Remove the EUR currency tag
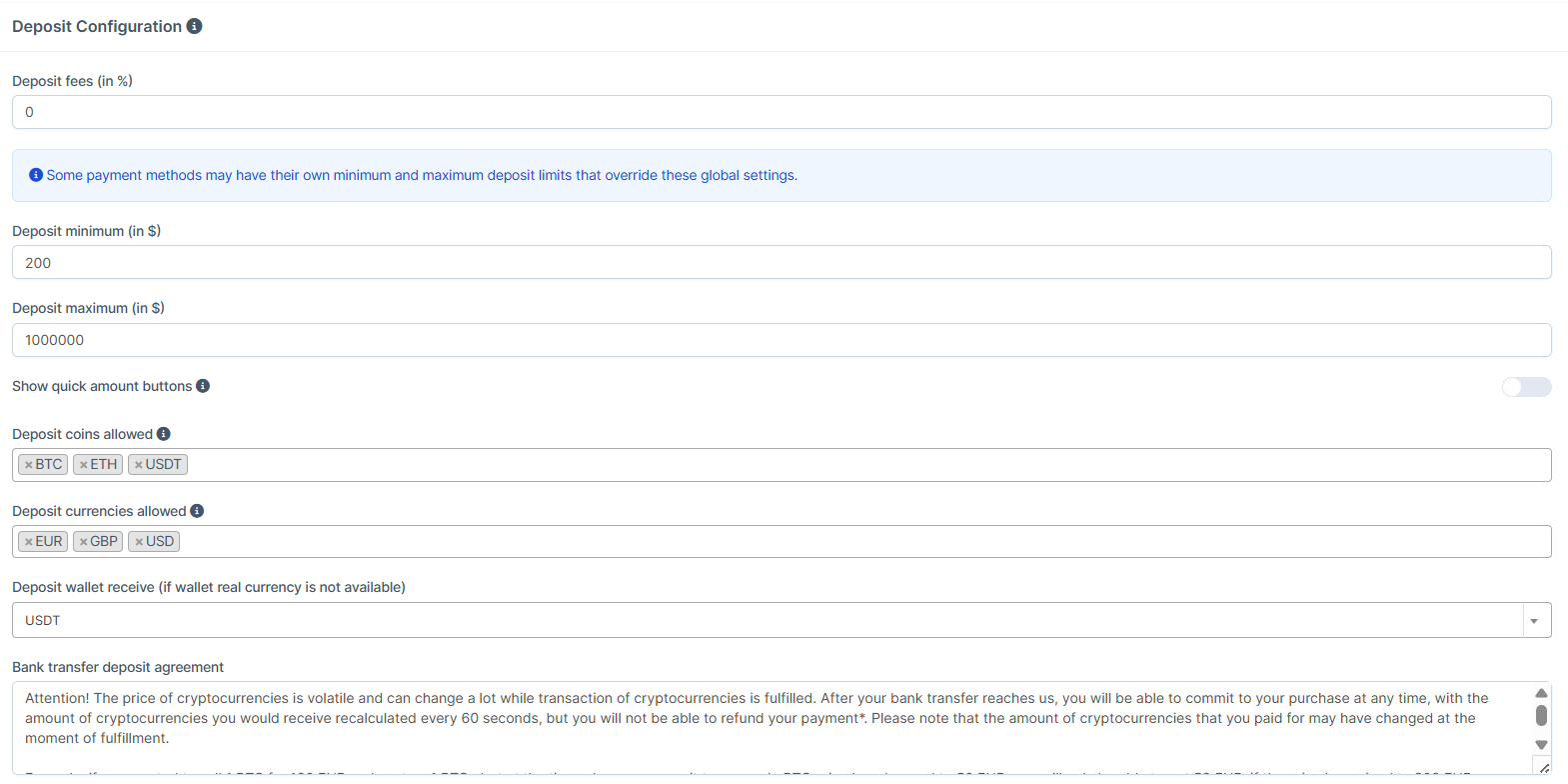 [29, 542]
